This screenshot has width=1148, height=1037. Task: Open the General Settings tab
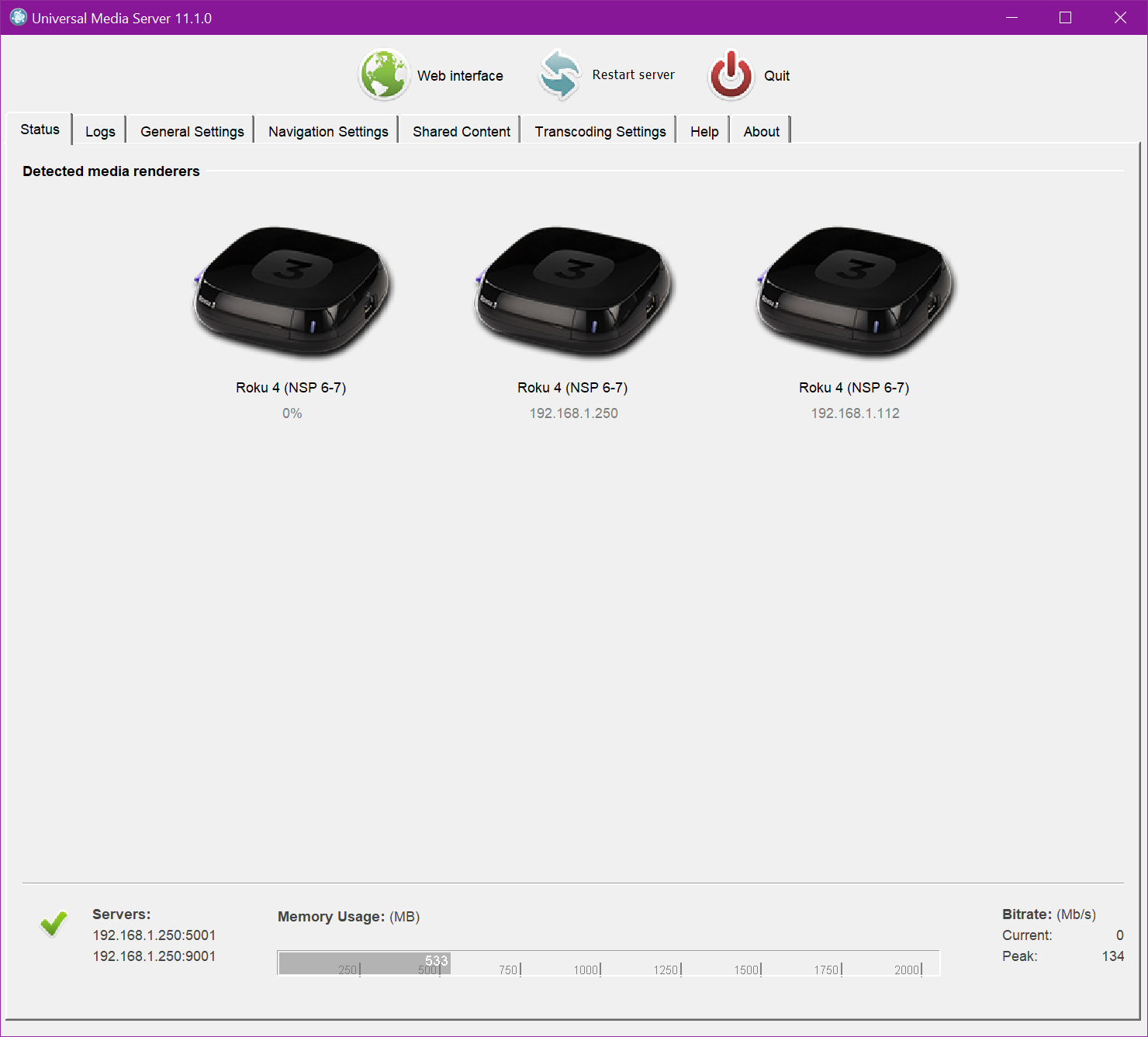pos(192,131)
